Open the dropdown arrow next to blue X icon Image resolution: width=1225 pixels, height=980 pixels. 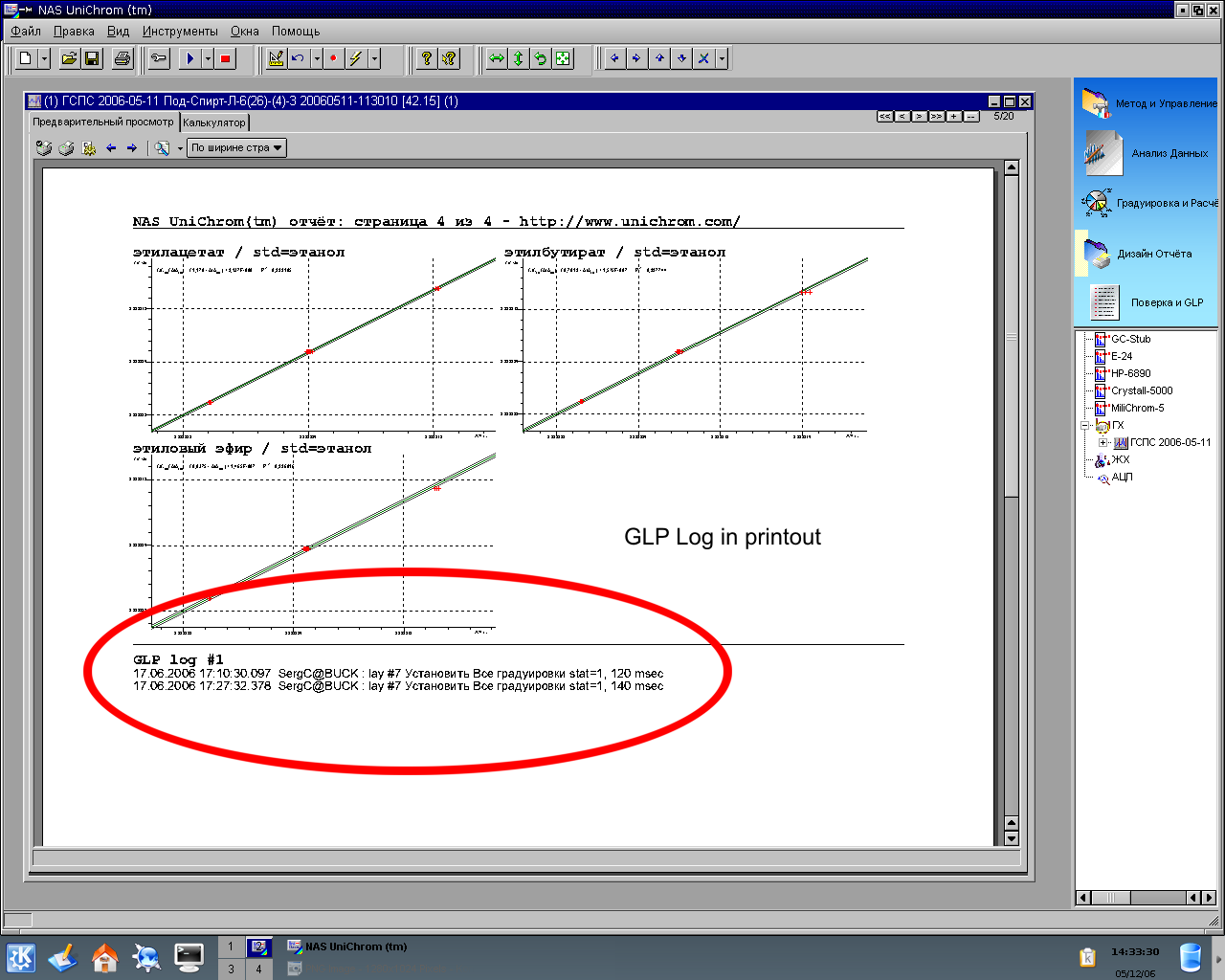722,58
